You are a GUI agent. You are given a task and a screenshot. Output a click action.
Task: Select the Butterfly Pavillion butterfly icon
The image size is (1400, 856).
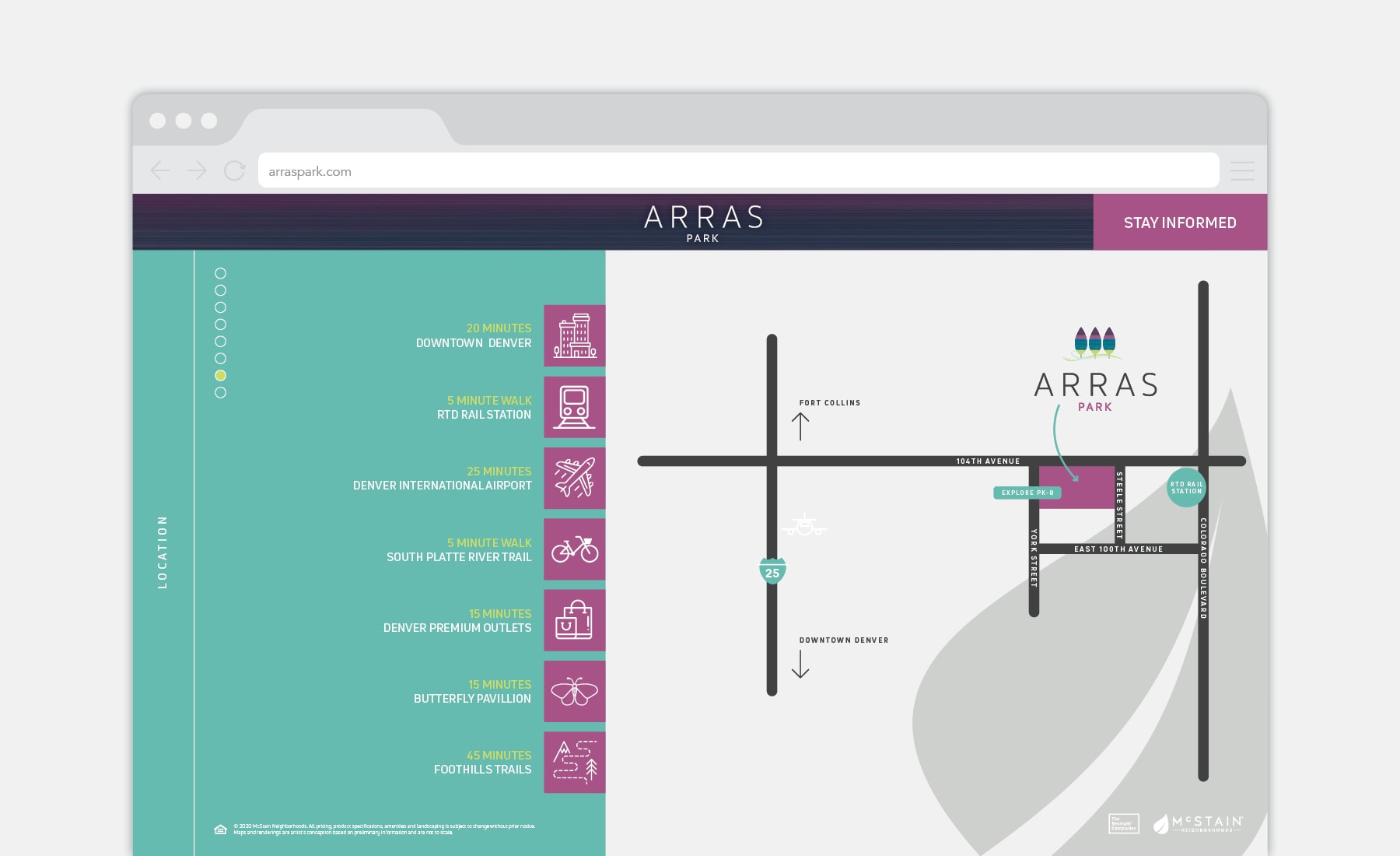click(574, 691)
